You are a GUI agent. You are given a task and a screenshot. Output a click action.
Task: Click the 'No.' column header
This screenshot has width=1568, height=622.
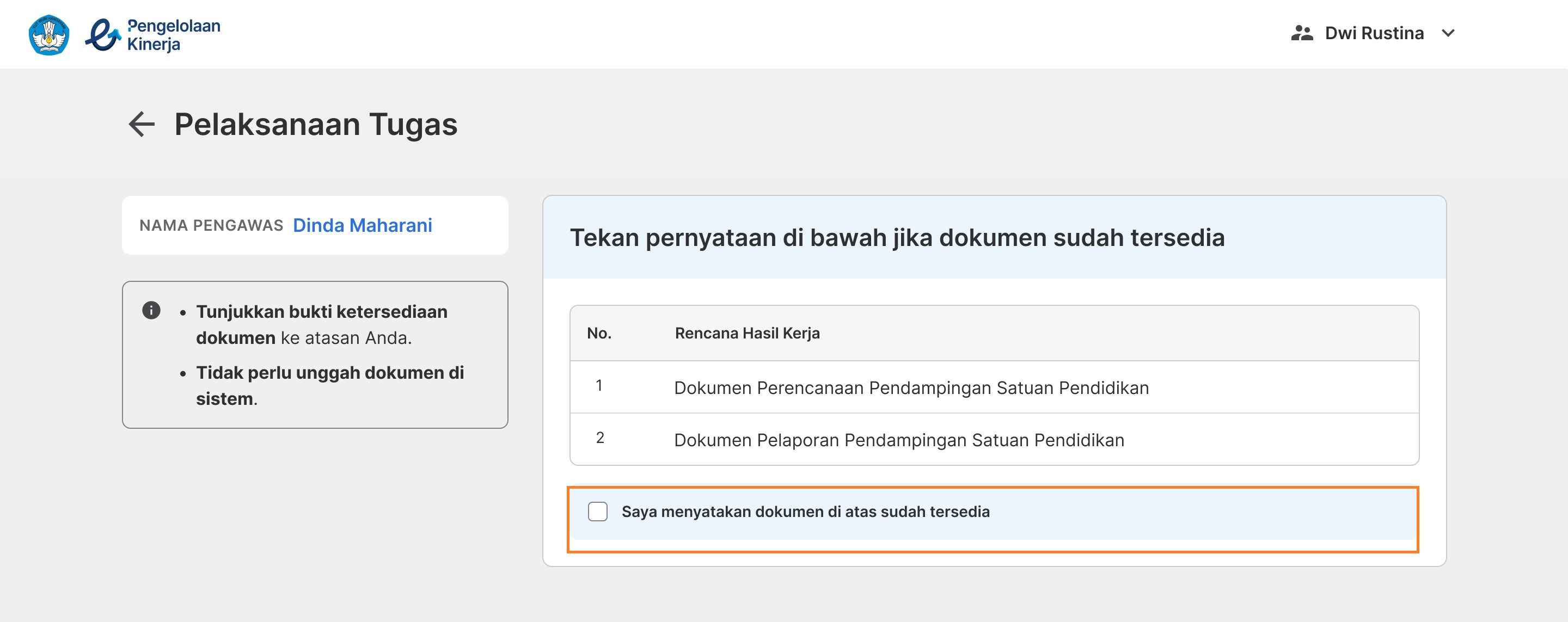[x=599, y=333]
